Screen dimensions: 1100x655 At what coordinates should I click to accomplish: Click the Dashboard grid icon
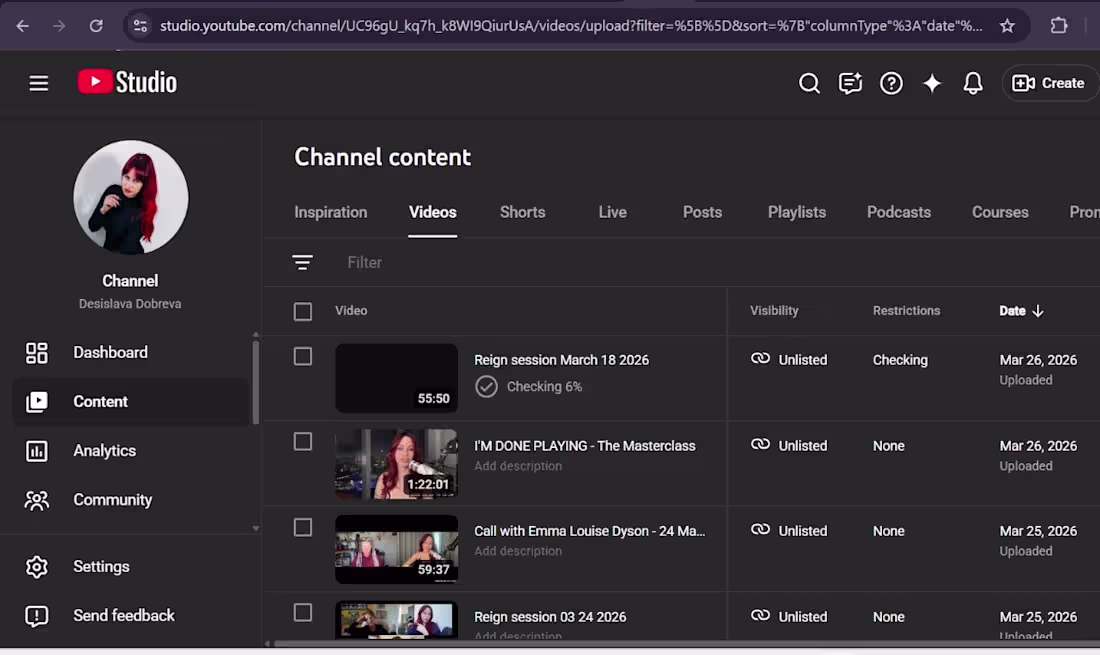coord(36,353)
